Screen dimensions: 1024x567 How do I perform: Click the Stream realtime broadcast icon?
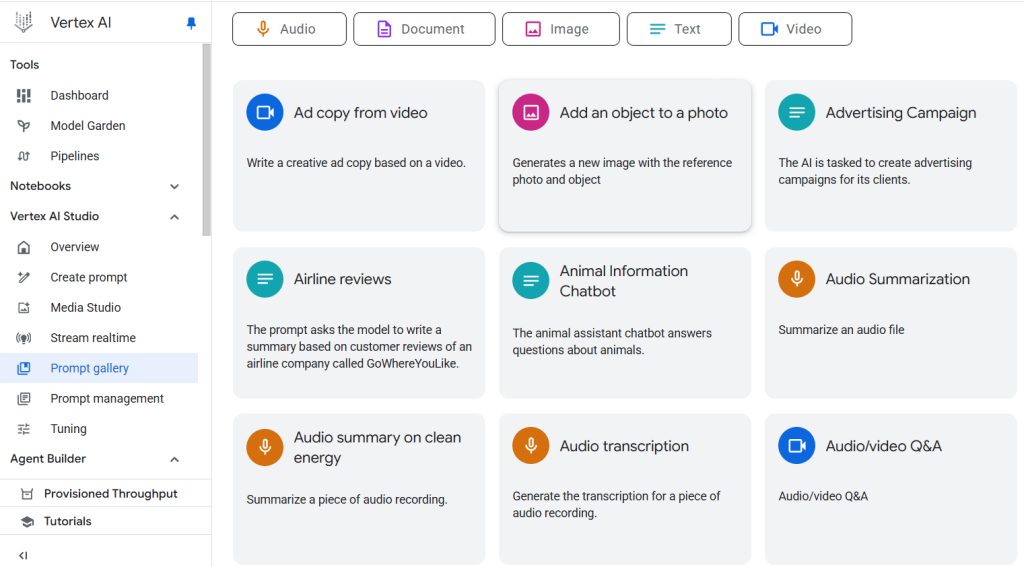pos(24,338)
